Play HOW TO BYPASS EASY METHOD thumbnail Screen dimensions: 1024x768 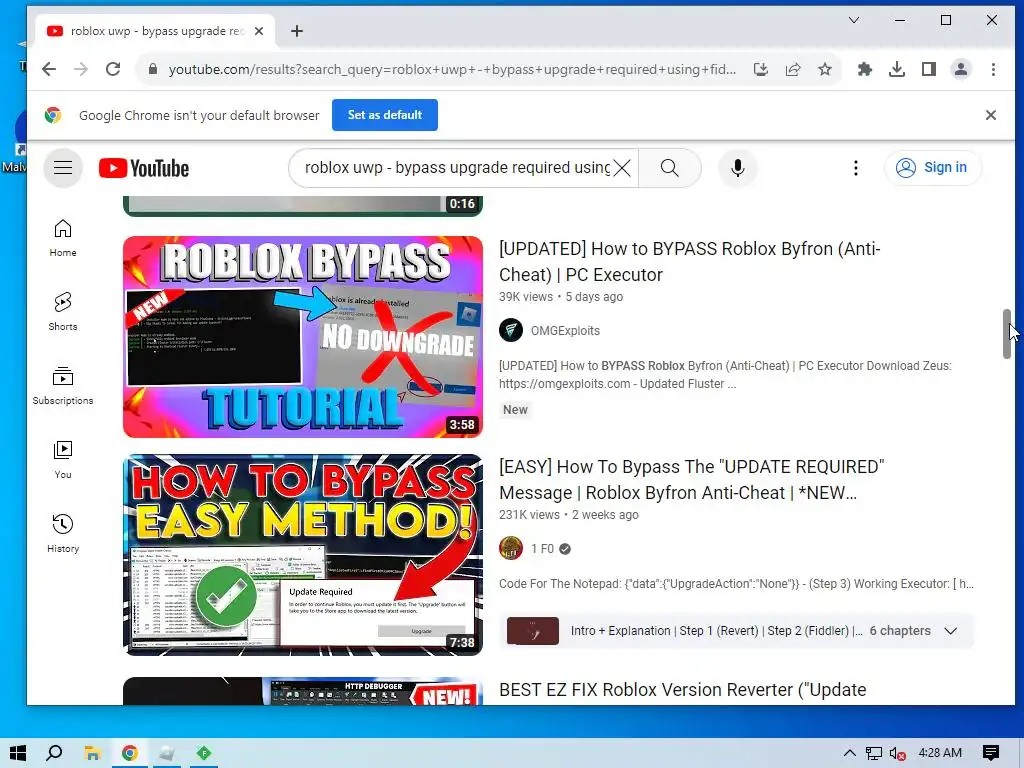point(303,555)
